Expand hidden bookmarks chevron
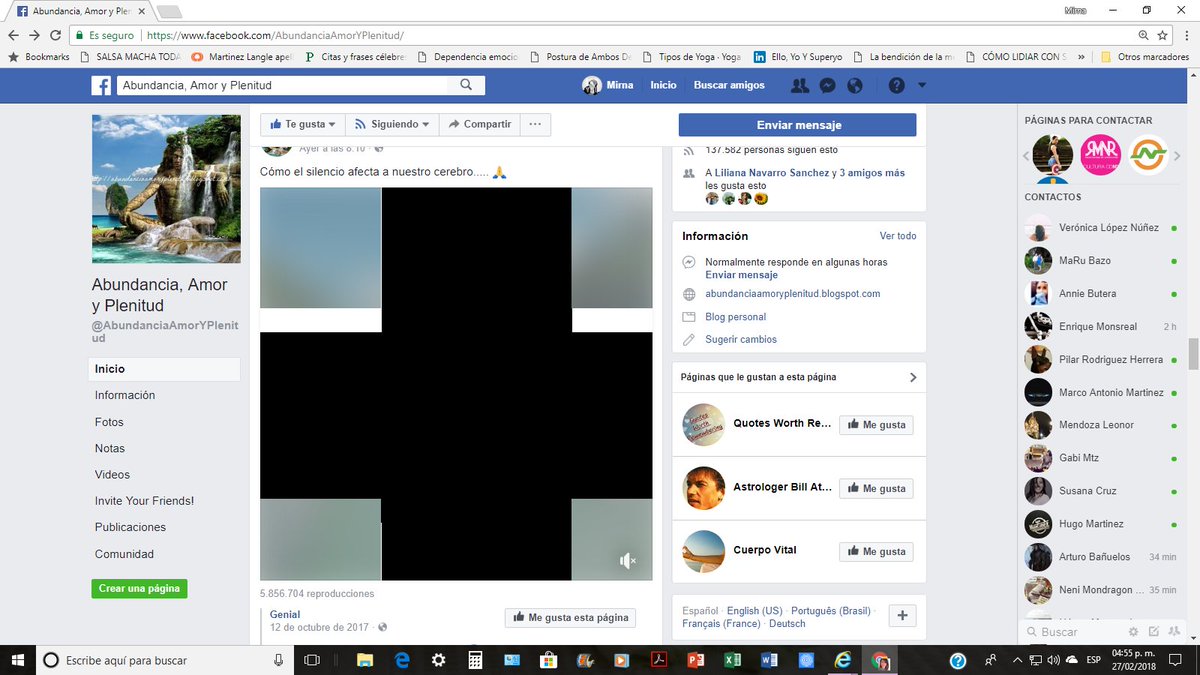This screenshot has height=675, width=1200. click(x=1082, y=57)
